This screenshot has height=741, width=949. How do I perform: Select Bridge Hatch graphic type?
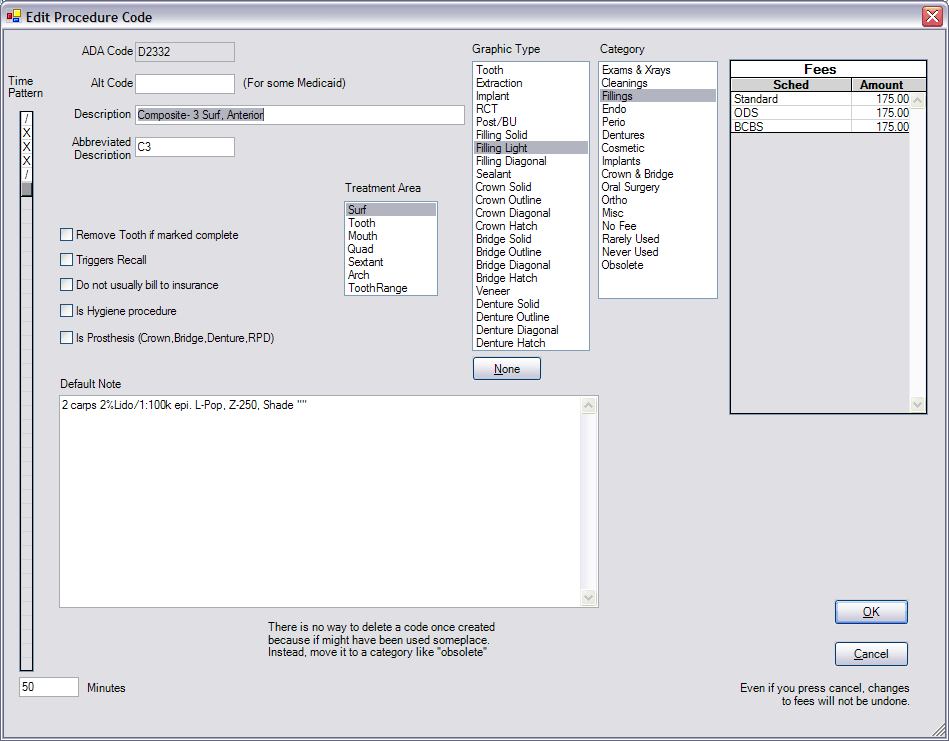pyautogui.click(x=530, y=278)
